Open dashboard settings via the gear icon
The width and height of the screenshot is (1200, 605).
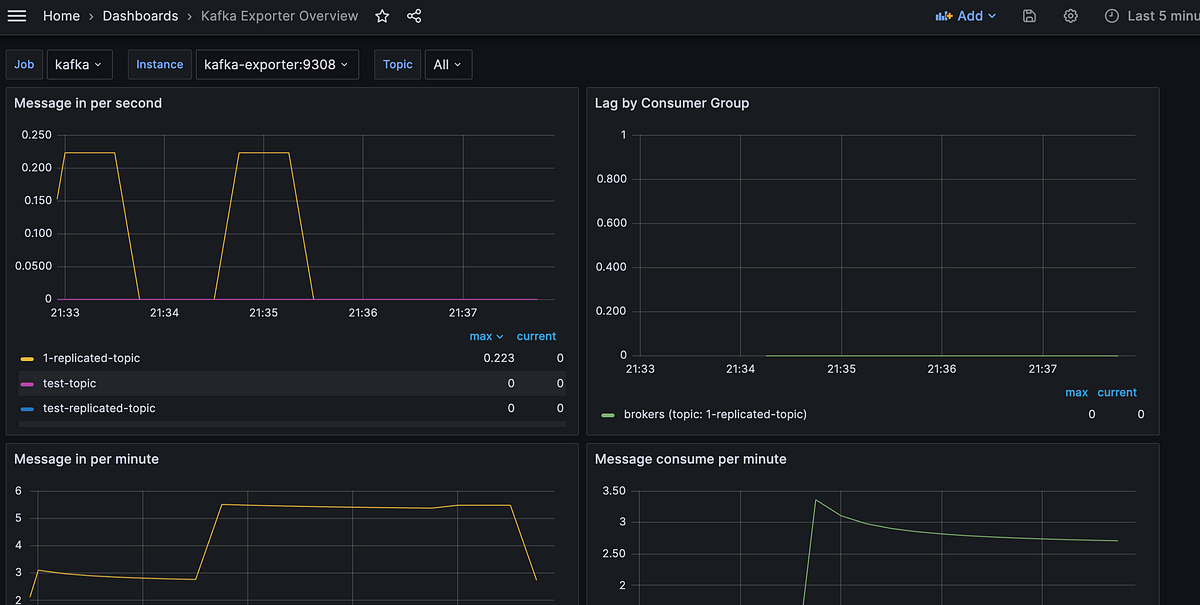point(1070,16)
